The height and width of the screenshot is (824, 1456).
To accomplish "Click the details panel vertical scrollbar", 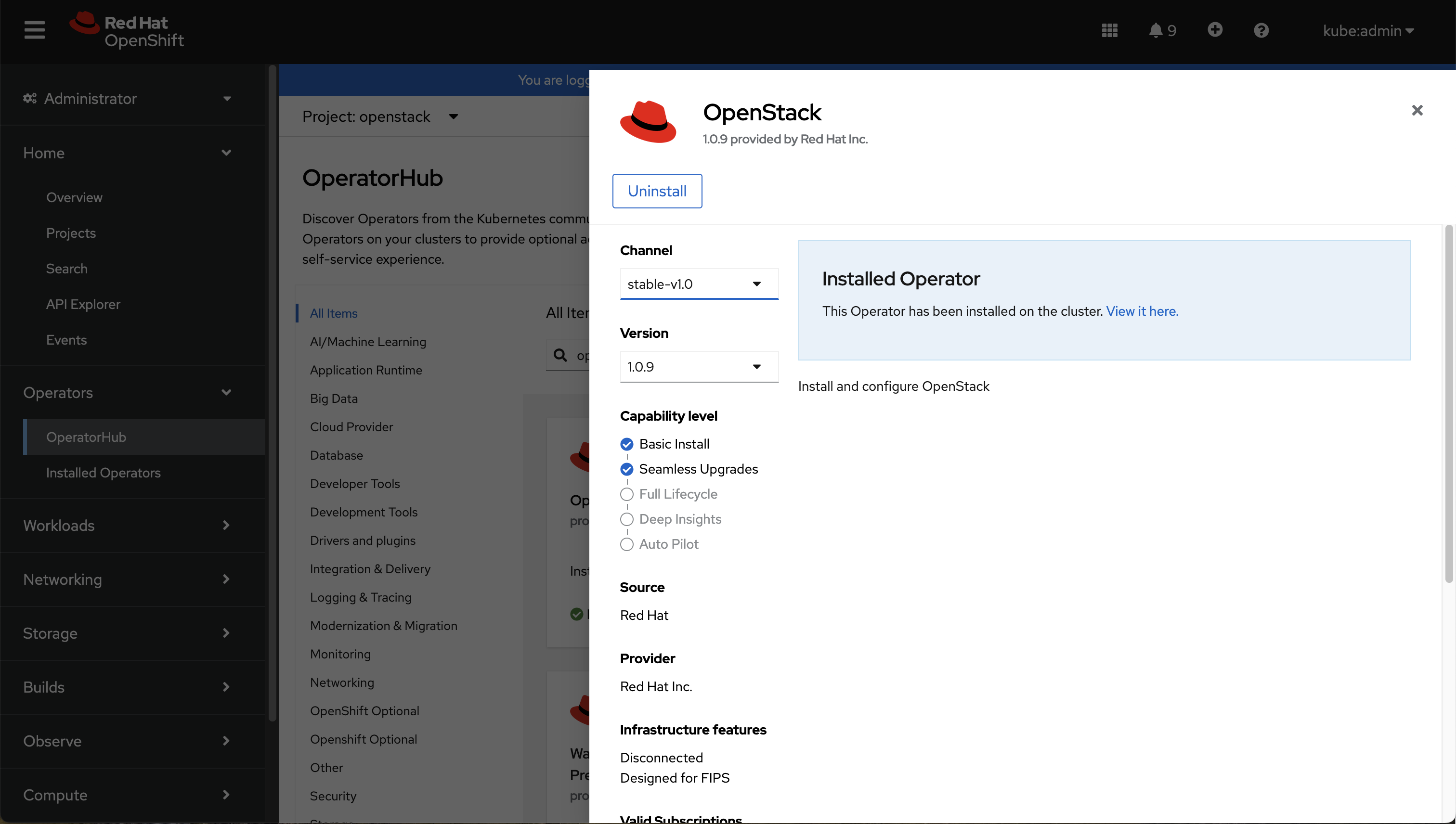I will (x=1449, y=402).
